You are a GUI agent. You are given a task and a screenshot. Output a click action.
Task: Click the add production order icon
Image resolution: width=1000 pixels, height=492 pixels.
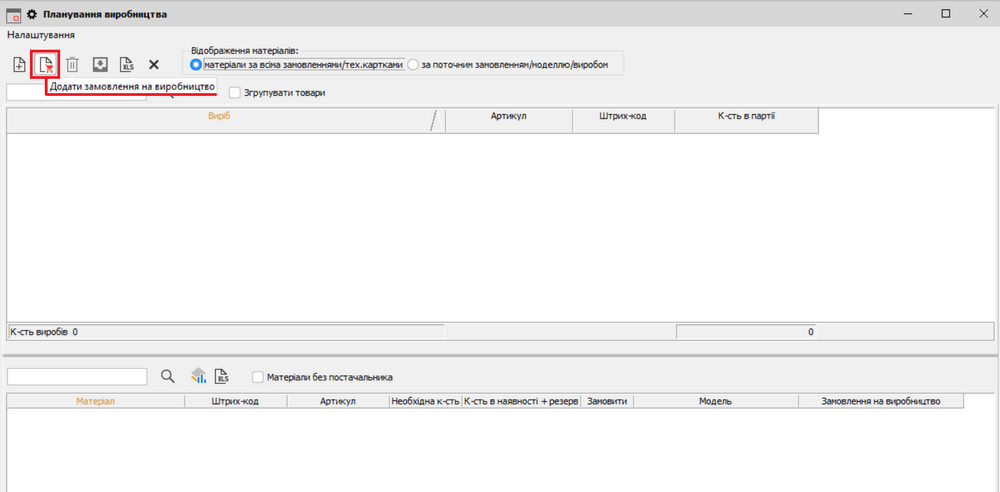click(45, 65)
